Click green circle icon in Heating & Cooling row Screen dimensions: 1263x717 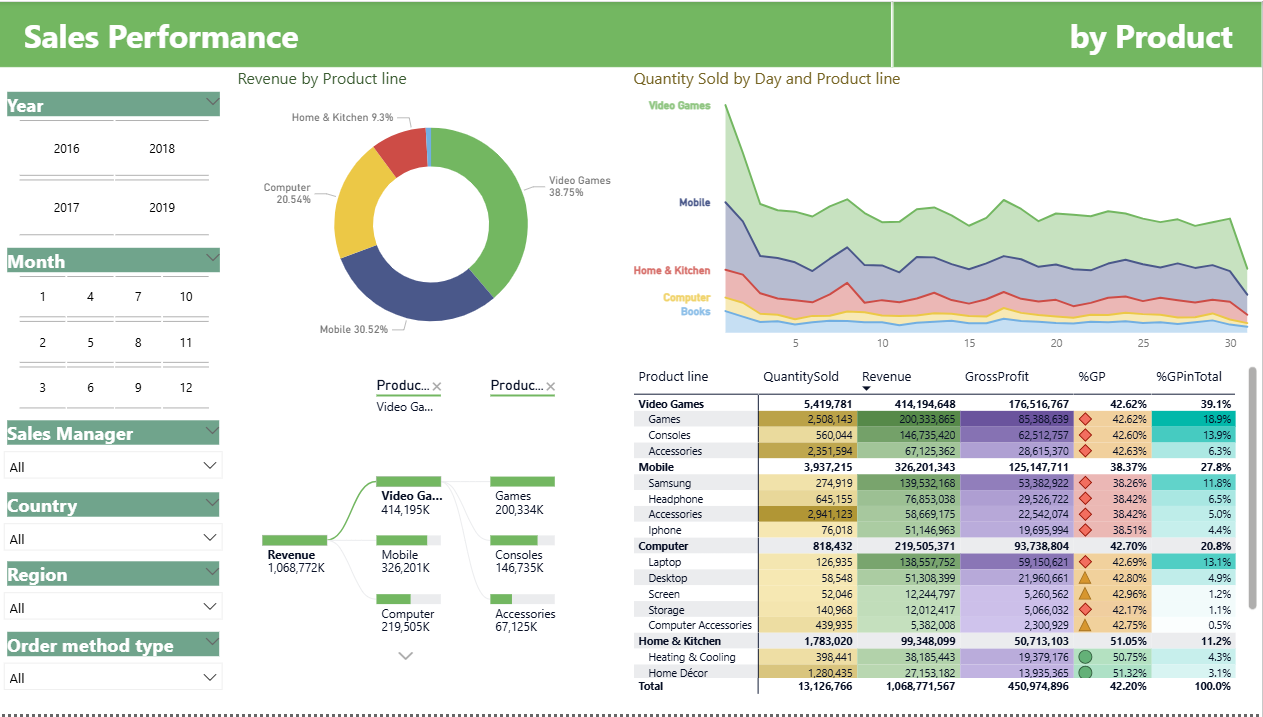point(1085,657)
